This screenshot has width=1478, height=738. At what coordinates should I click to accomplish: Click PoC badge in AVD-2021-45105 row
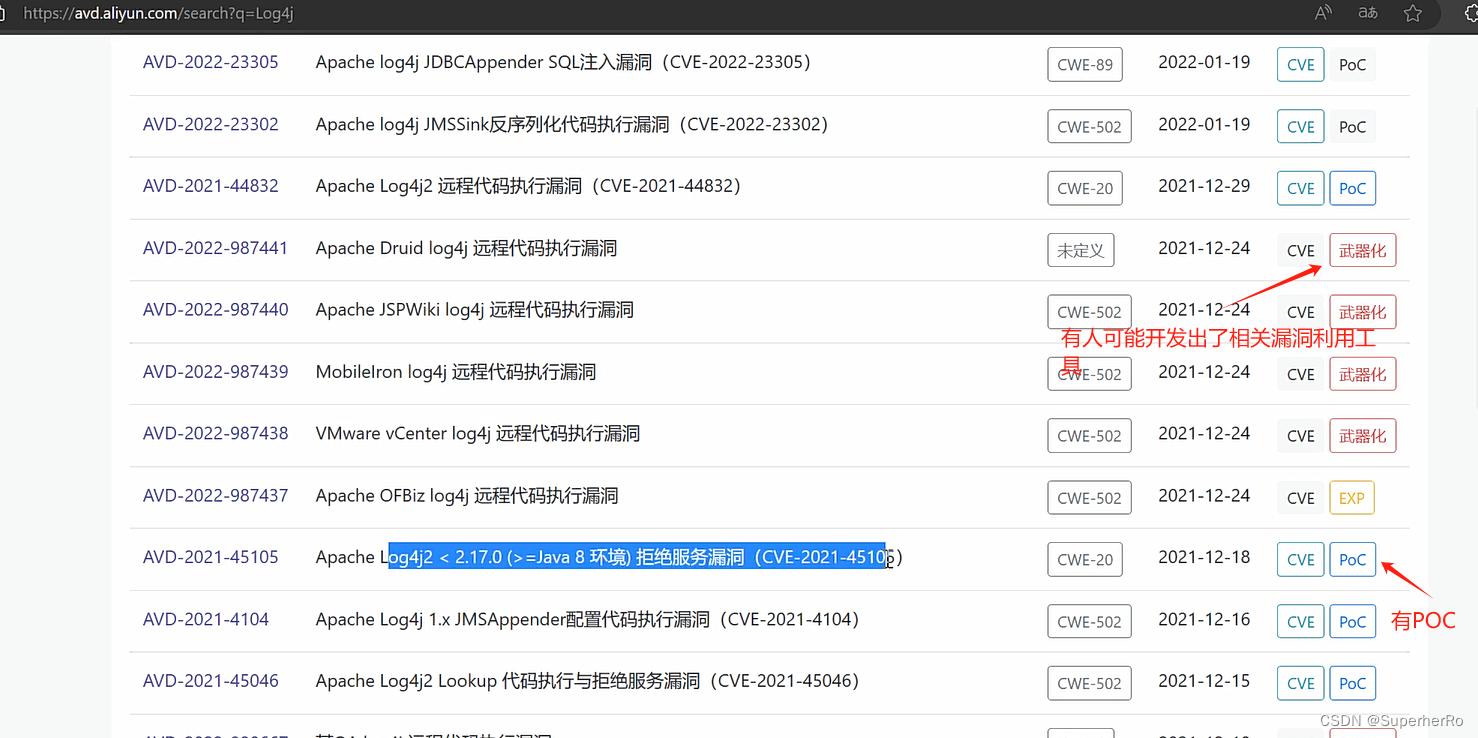click(1352, 560)
